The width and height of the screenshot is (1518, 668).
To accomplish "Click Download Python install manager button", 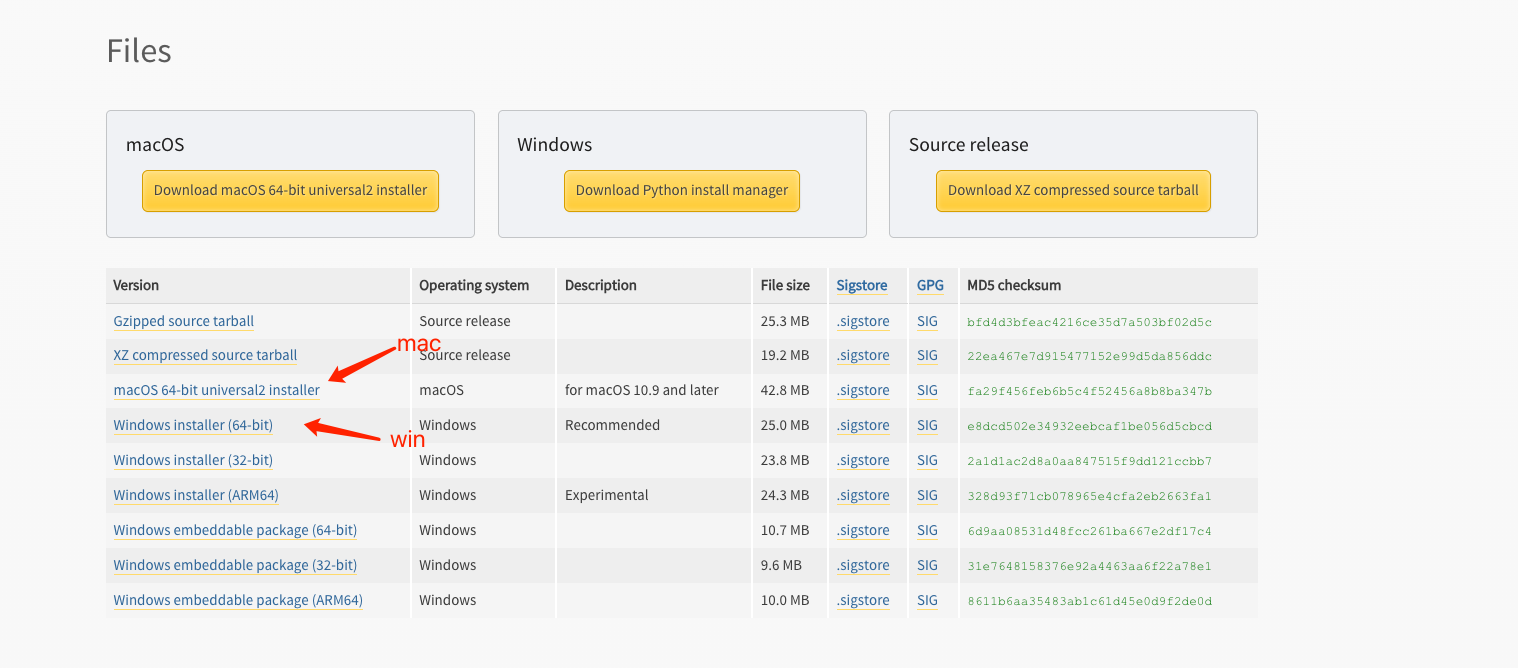I will point(682,190).
